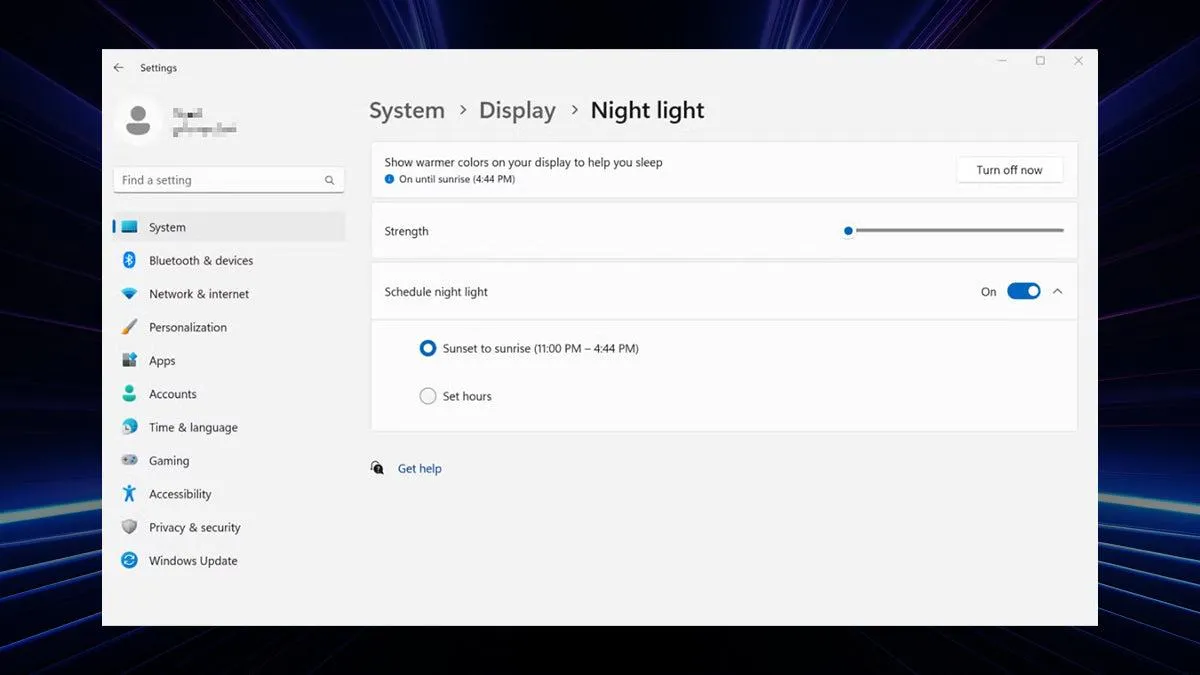The width and height of the screenshot is (1200, 675).
Task: Open the Apps icon in sidebar
Action: click(129, 360)
